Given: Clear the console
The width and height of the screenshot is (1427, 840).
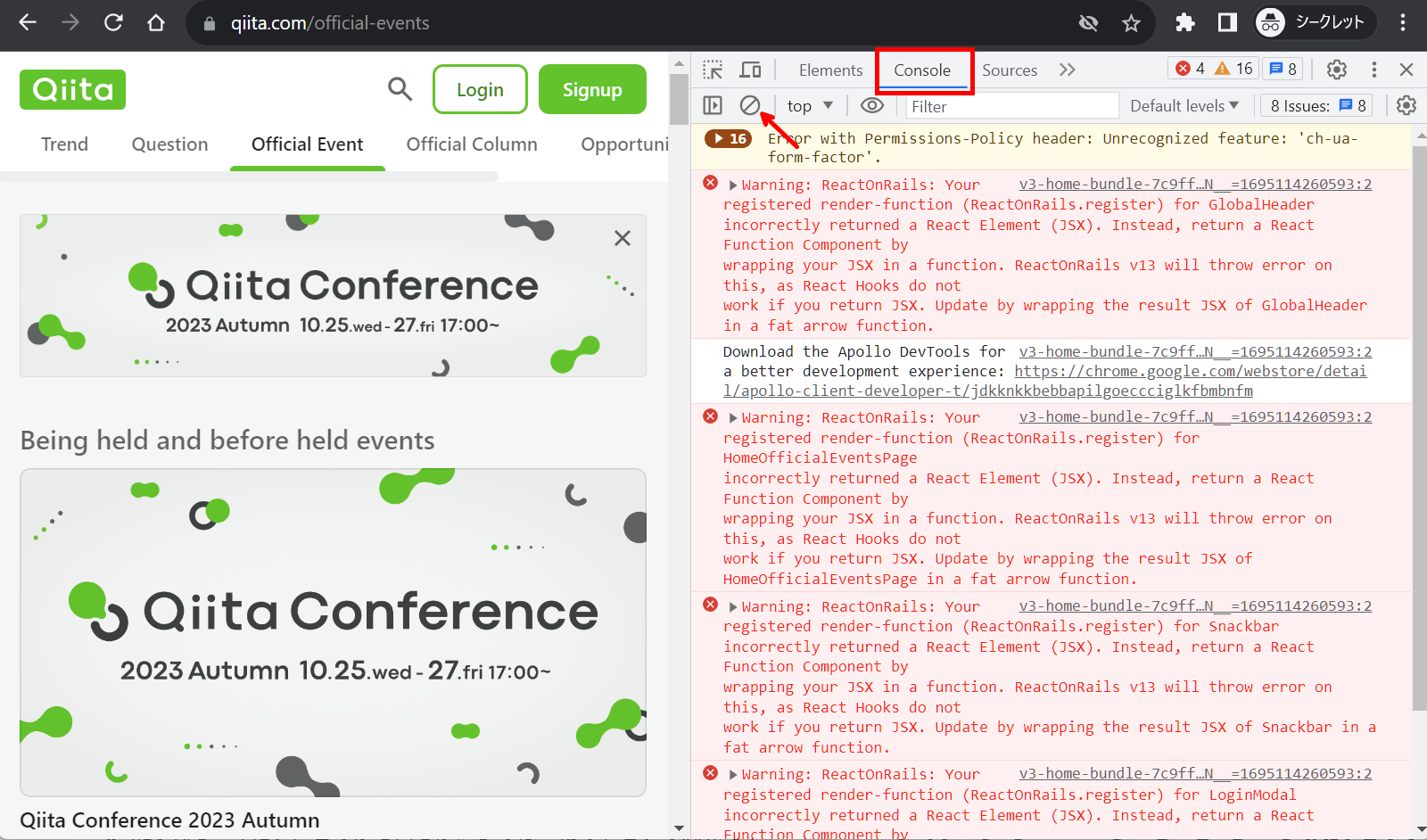Looking at the screenshot, I should [x=750, y=105].
